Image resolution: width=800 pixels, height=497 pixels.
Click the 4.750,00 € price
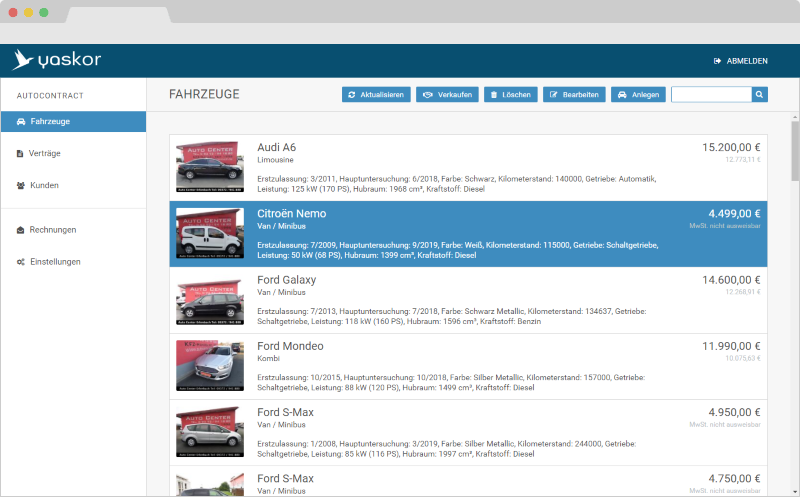click(x=734, y=478)
